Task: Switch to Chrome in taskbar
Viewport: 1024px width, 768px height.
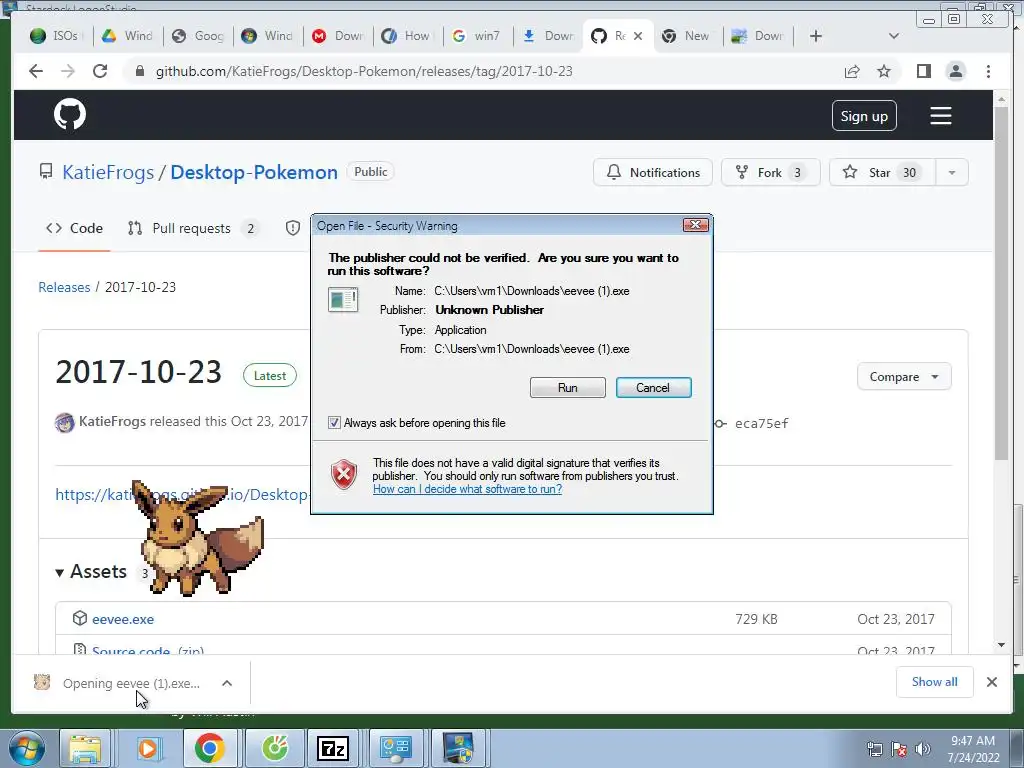Action: pyautogui.click(x=210, y=748)
